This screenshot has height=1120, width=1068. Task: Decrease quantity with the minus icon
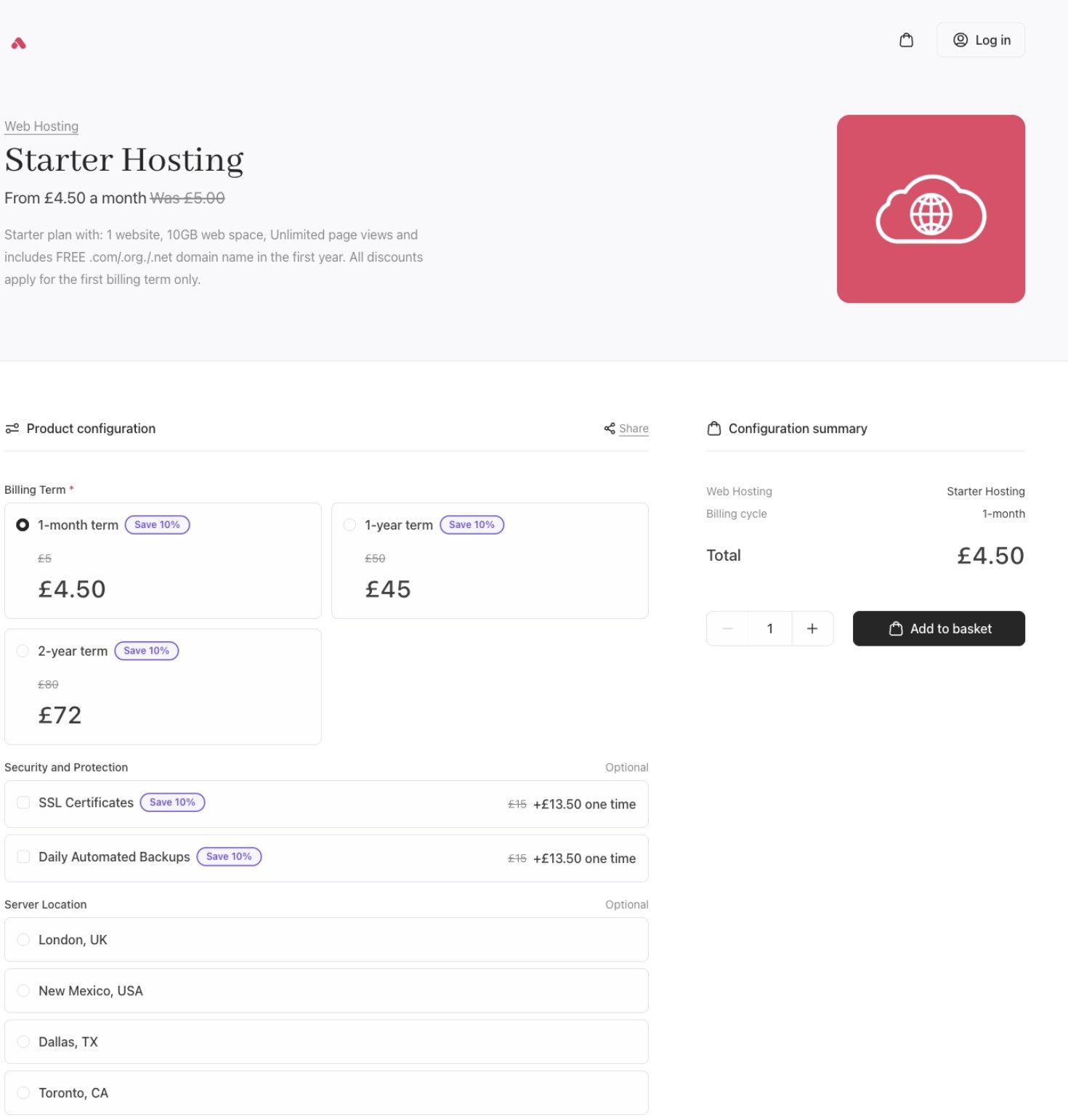click(x=727, y=628)
